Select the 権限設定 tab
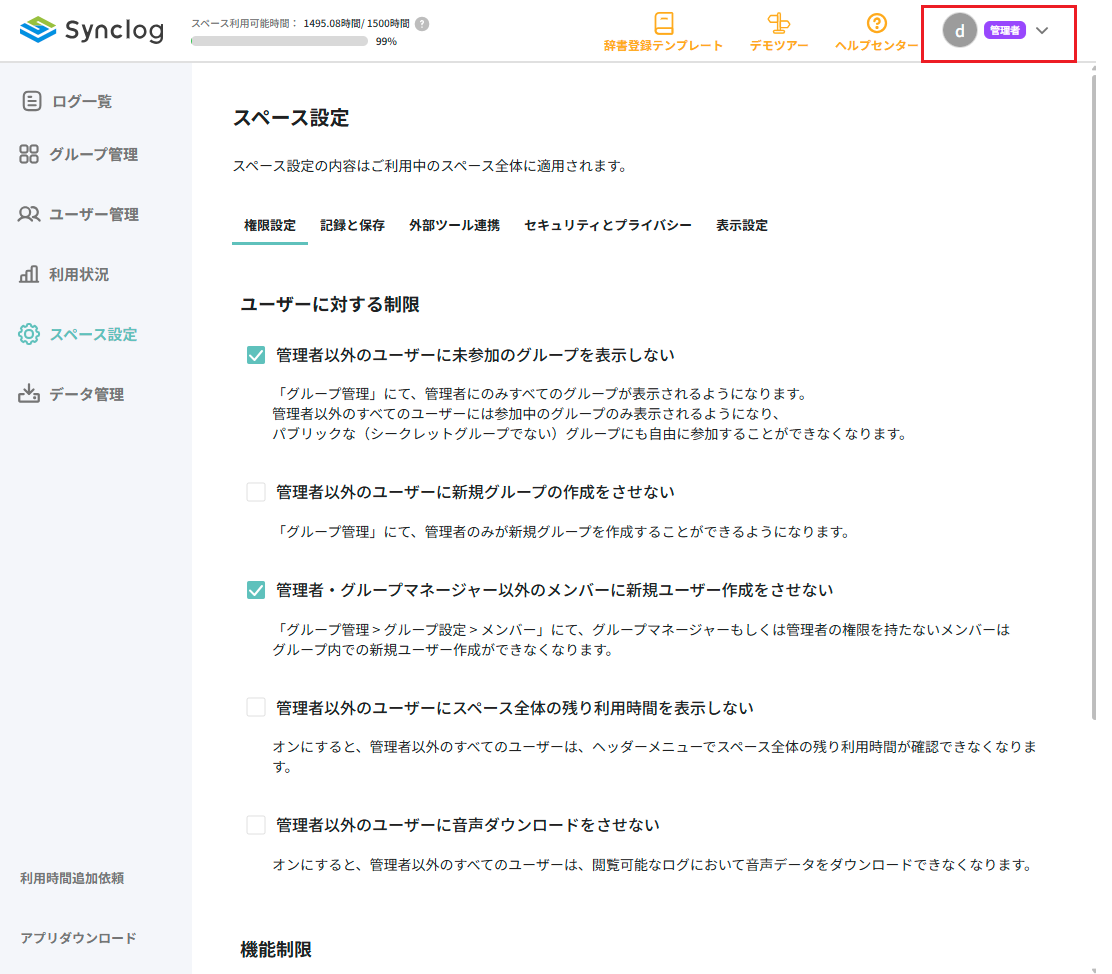Screen dimensions: 1112x974 [269, 226]
